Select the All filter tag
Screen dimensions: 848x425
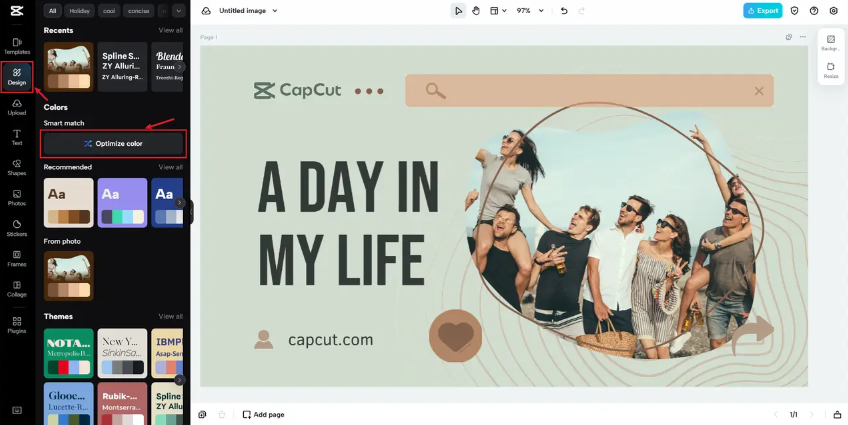52,11
